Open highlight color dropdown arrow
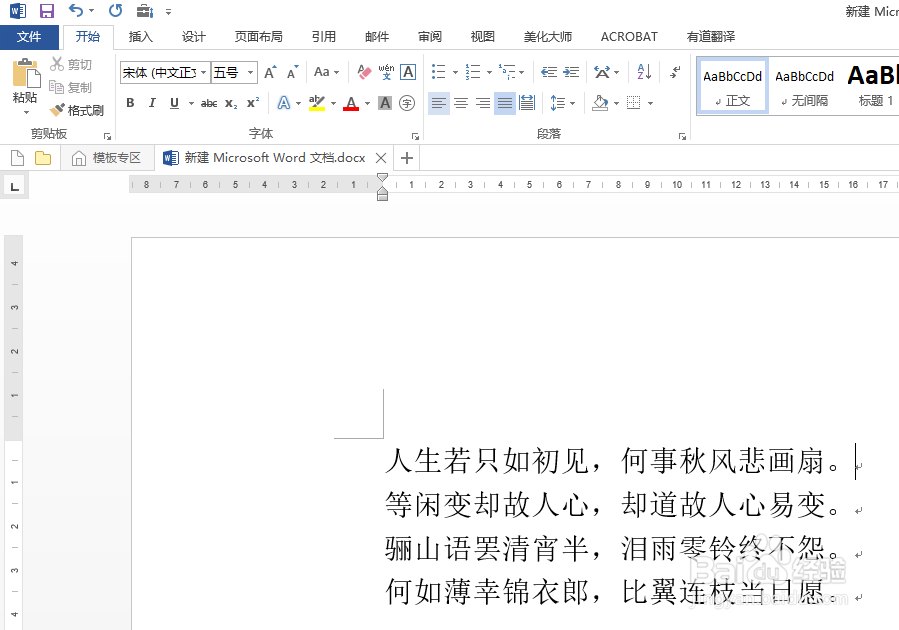This screenshot has height=630, width=899. coord(333,104)
